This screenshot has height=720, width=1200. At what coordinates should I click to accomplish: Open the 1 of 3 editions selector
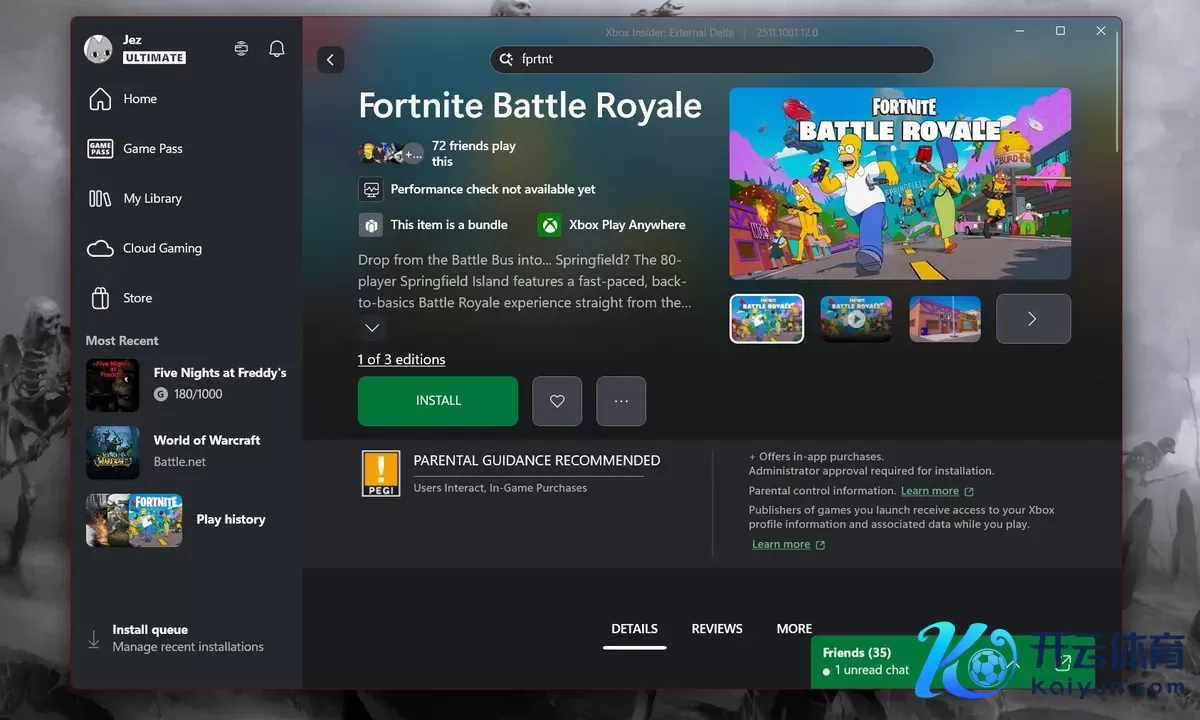coord(401,359)
